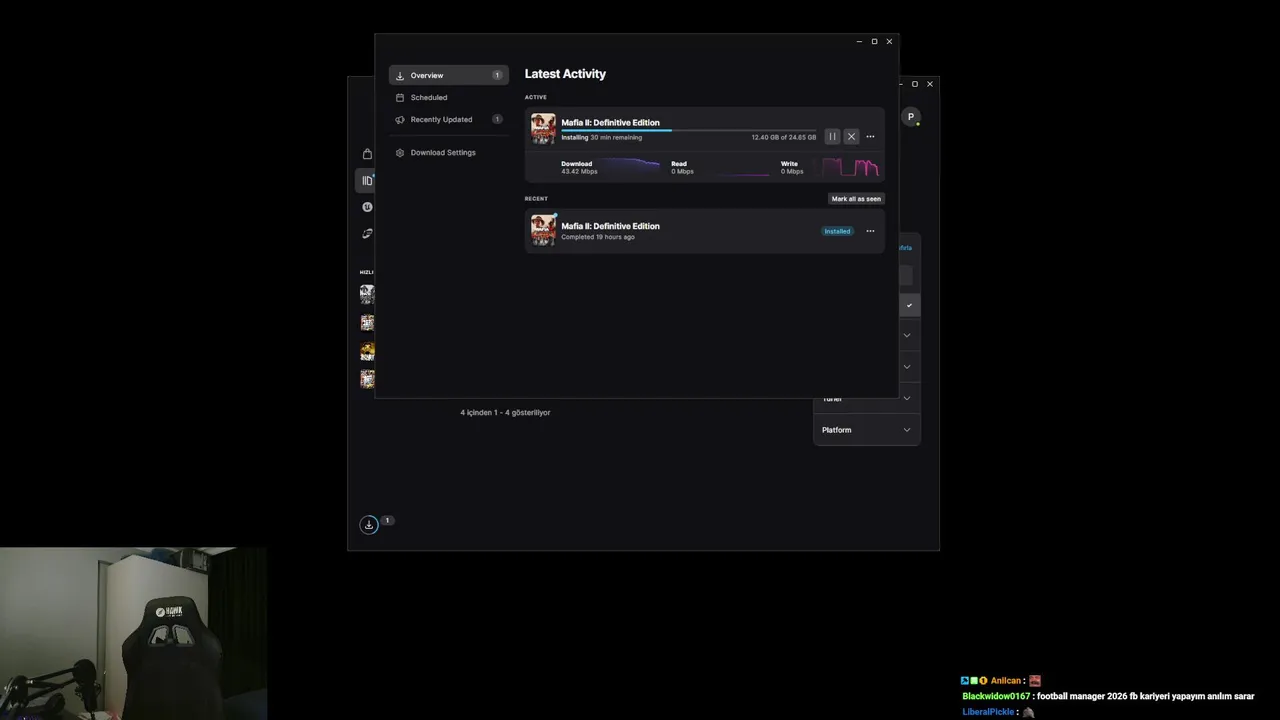Open the Library icon in launcher sidebar
1280x720 pixels.
click(x=367, y=181)
